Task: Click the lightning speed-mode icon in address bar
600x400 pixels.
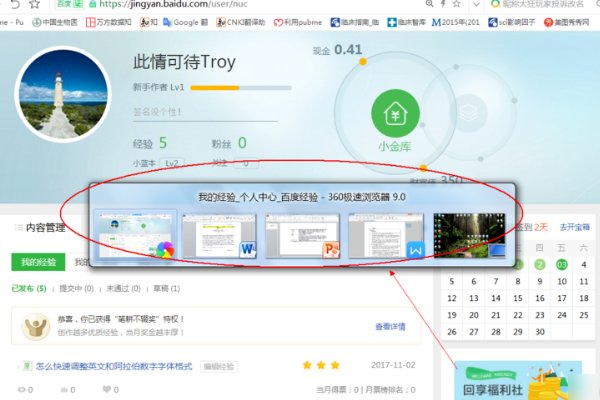Action: (x=443, y=4)
